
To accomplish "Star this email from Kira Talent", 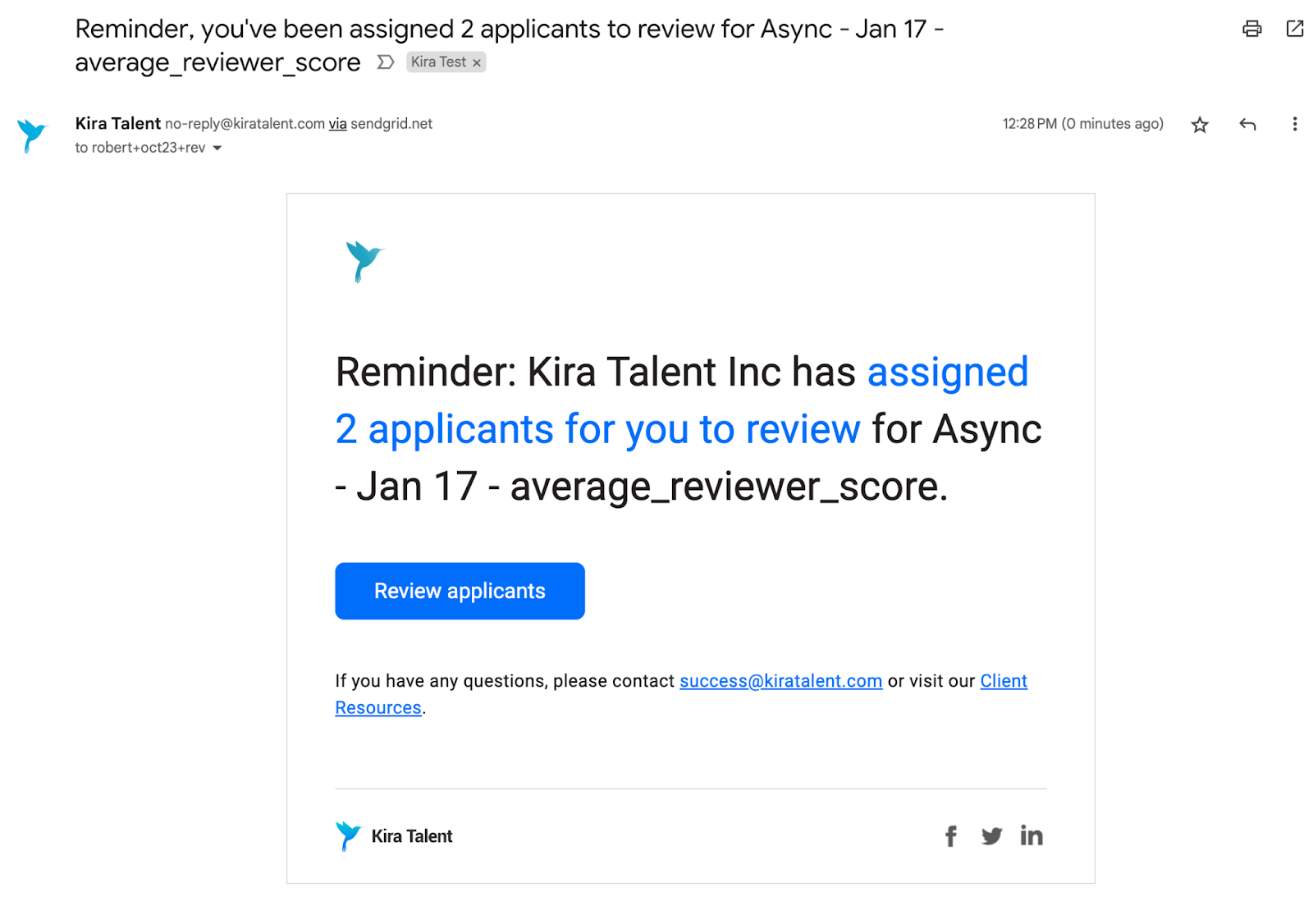I will tap(1200, 125).
